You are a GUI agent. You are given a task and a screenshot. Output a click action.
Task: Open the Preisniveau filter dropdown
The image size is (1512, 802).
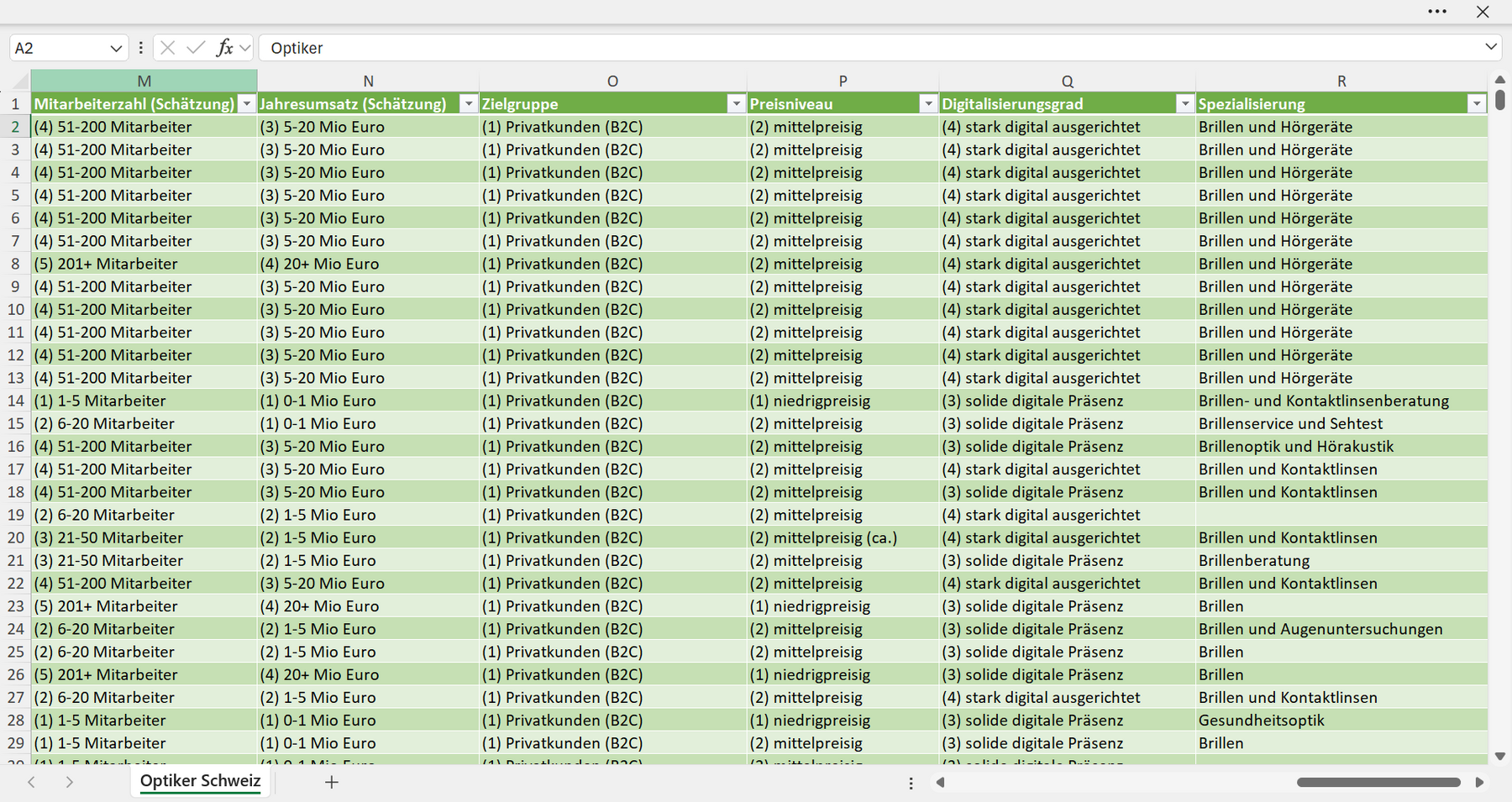tap(928, 104)
